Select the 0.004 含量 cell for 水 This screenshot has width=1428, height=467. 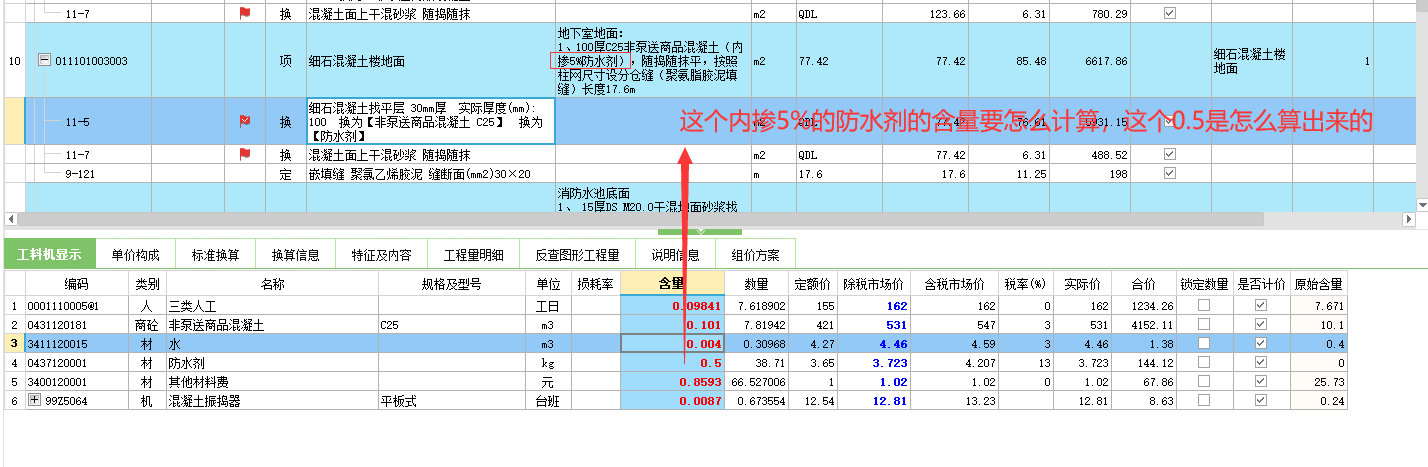pos(672,343)
